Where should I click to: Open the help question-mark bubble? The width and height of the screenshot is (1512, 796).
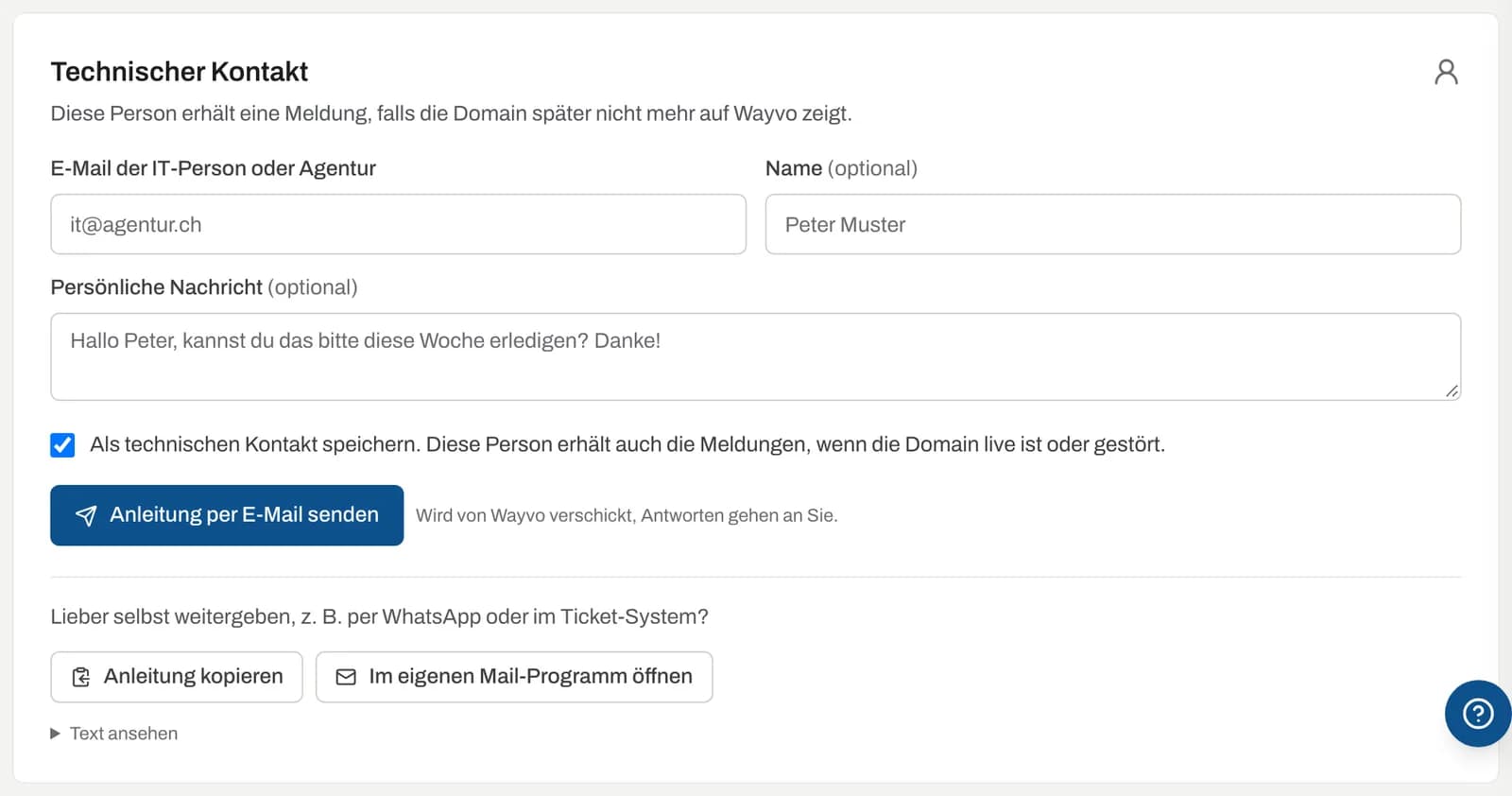(1478, 714)
